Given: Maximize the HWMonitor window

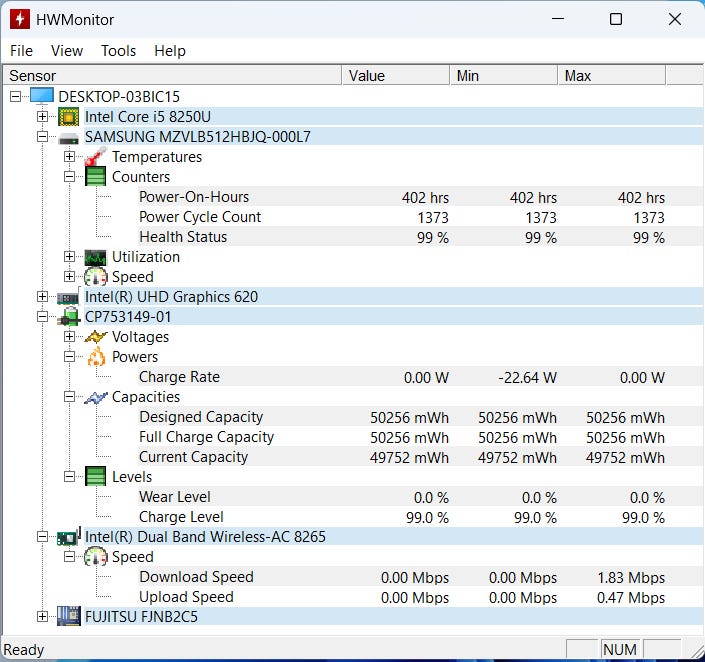Looking at the screenshot, I should 616,19.
